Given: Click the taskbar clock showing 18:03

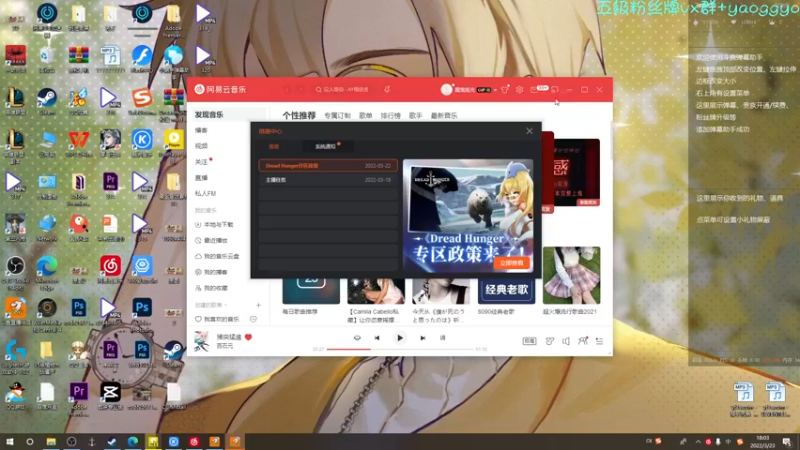Looking at the screenshot, I should tap(763, 442).
